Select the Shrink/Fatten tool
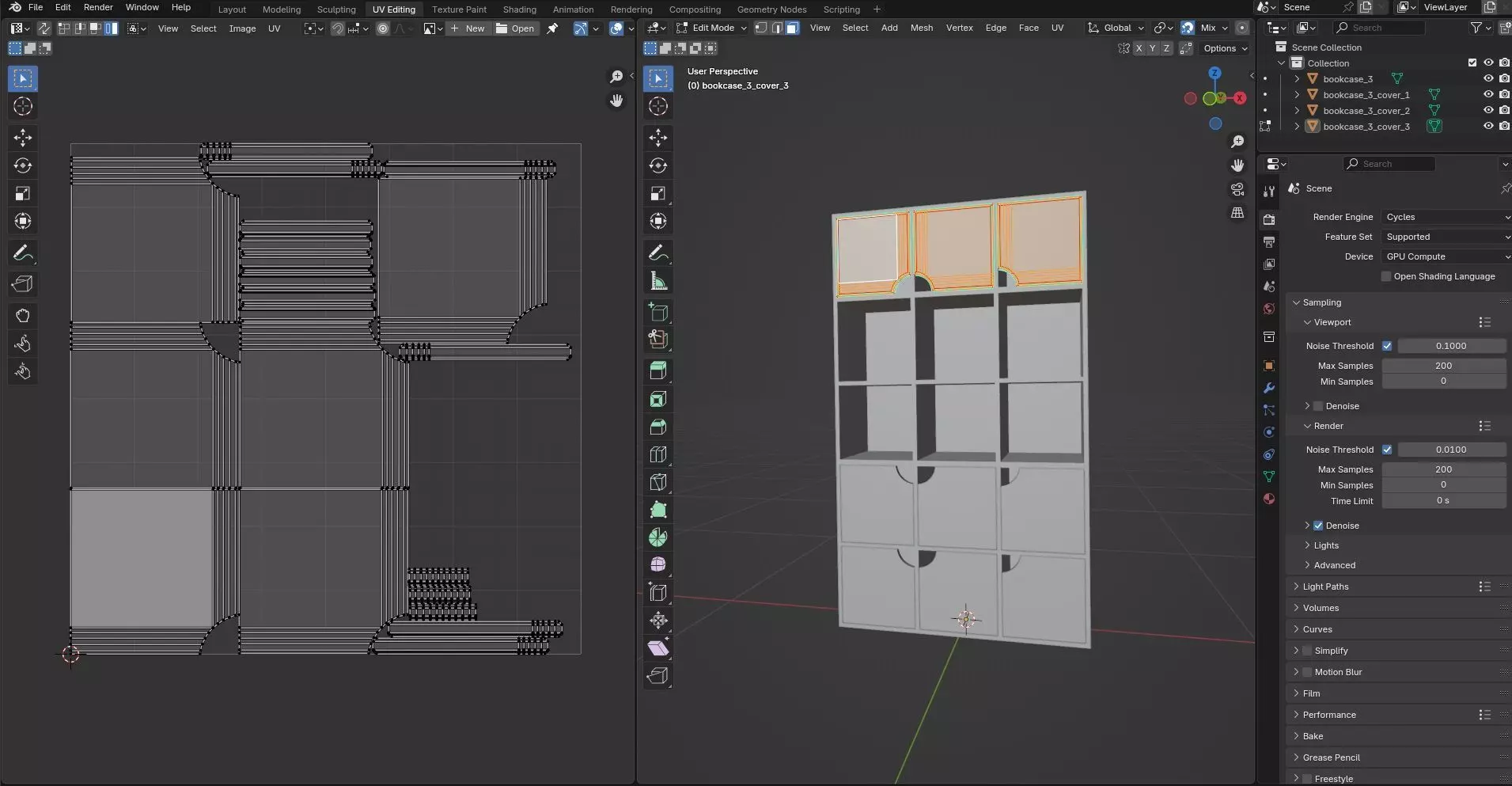The width and height of the screenshot is (1512, 786). coord(658,620)
